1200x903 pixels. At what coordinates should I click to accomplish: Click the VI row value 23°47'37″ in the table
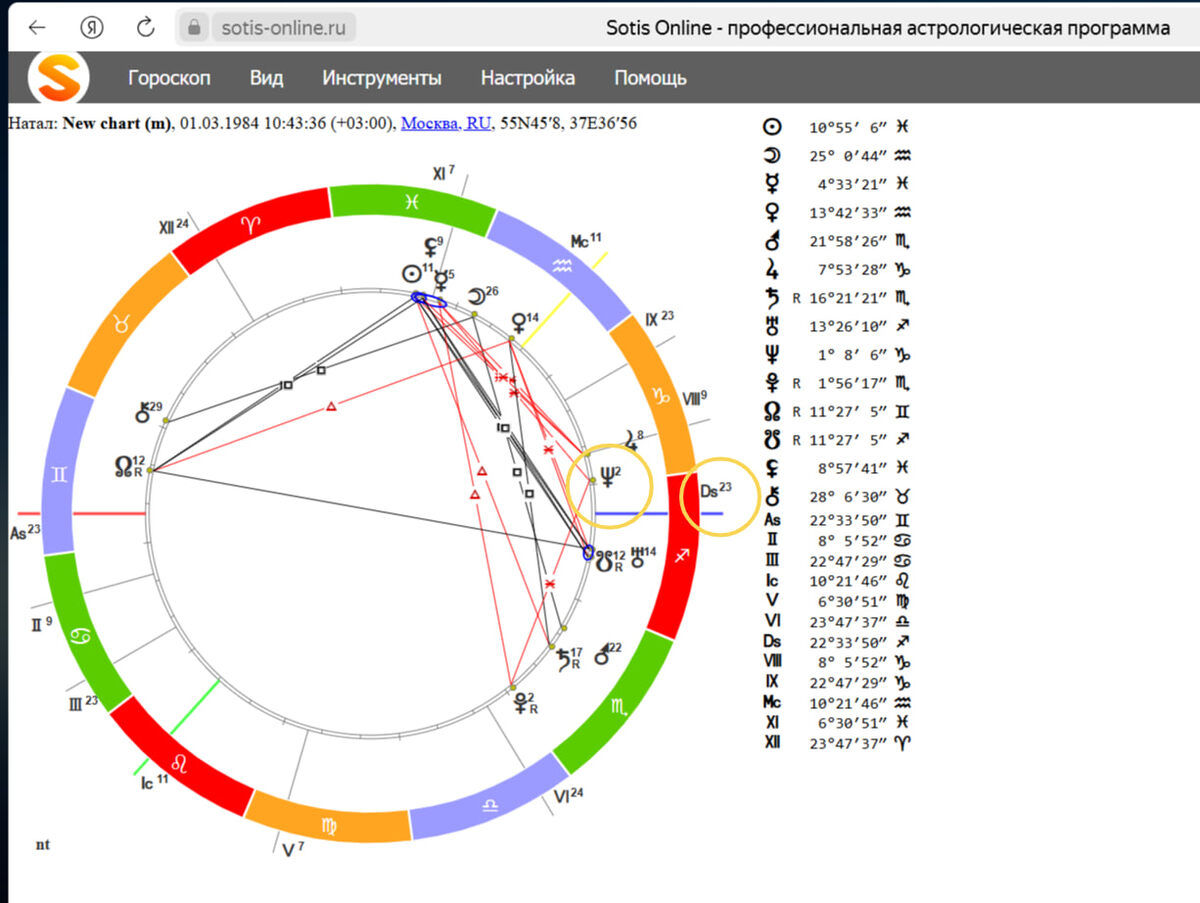847,621
